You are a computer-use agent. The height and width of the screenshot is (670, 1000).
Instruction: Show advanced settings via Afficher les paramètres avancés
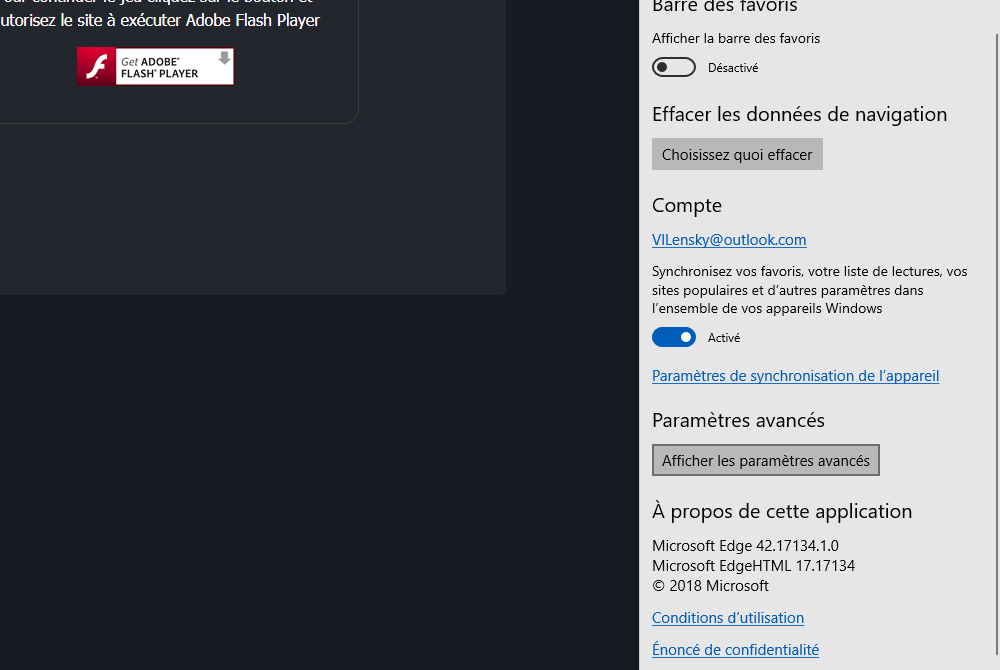click(765, 461)
